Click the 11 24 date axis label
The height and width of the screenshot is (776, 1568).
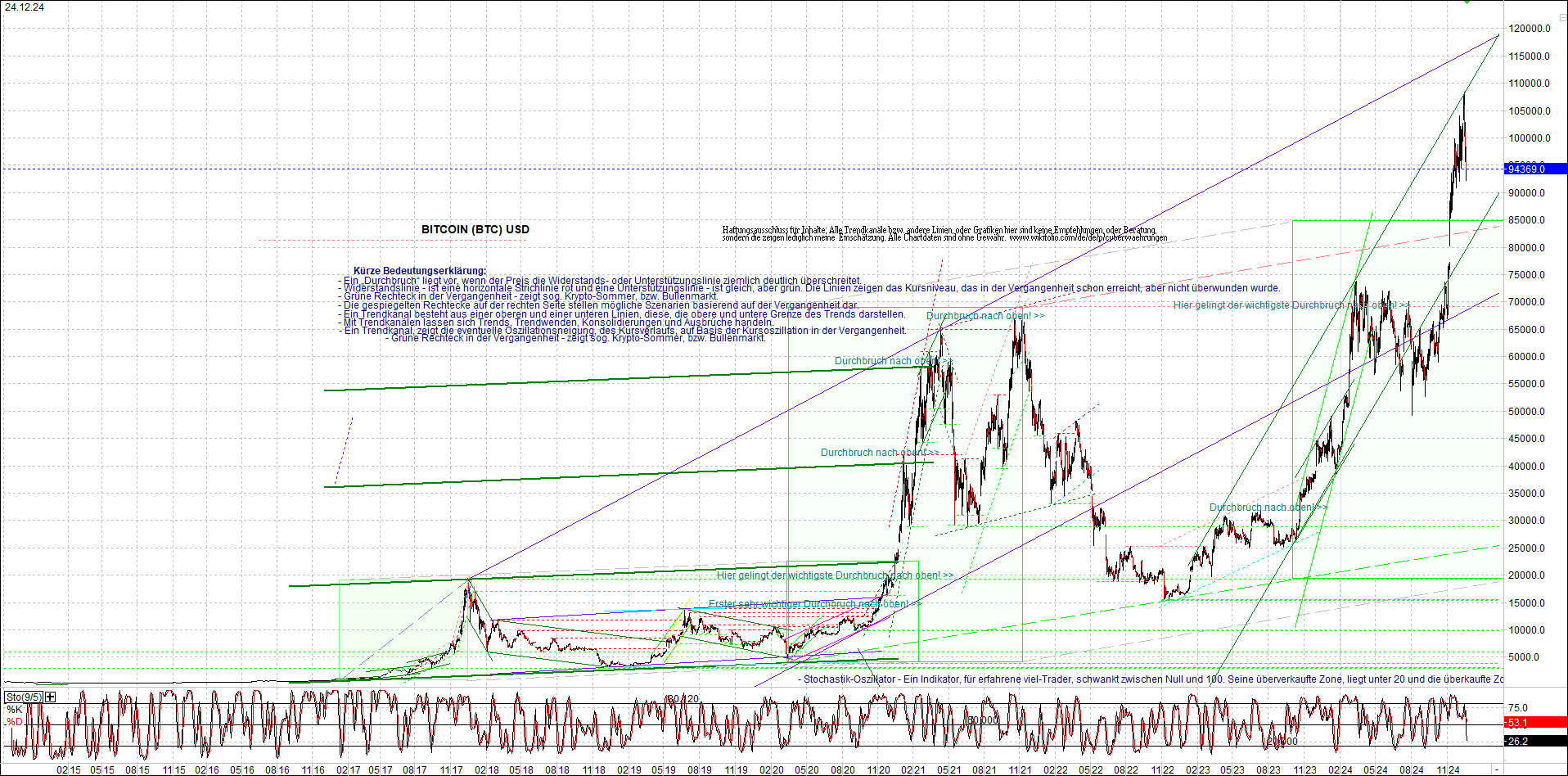(x=1449, y=769)
